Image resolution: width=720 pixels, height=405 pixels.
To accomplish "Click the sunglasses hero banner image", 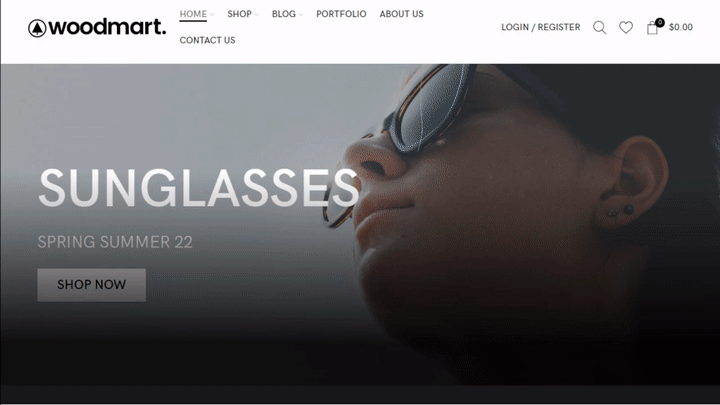I will (360, 225).
